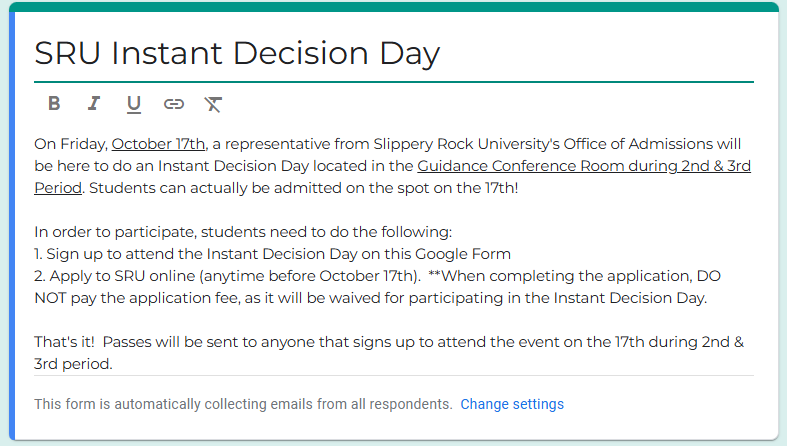Click the underlined 'Guidance Conference Room' text

coord(506,166)
